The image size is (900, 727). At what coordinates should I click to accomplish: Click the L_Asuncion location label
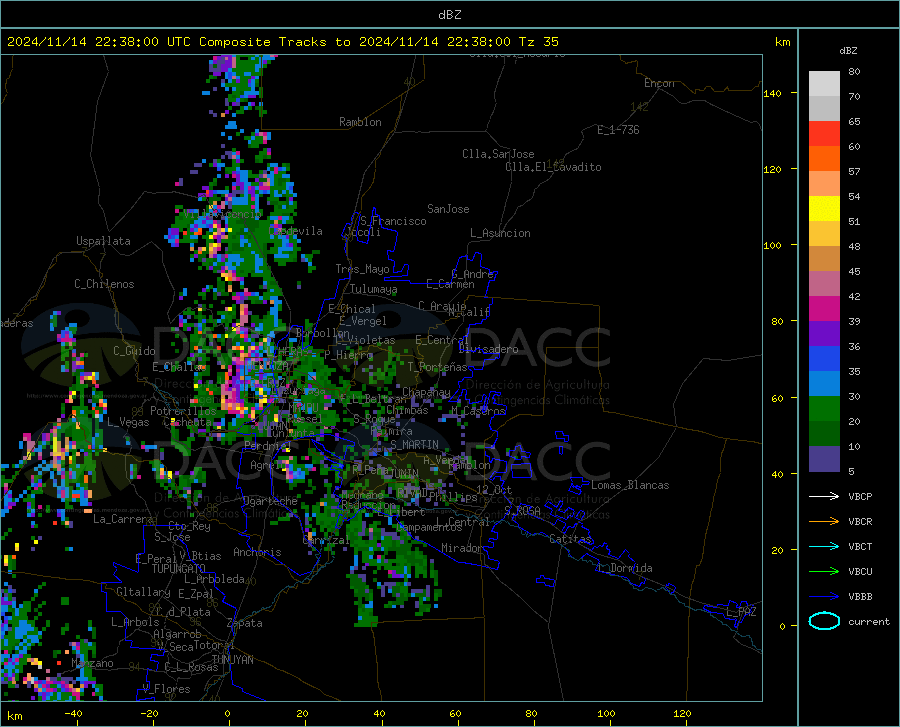pos(500,233)
